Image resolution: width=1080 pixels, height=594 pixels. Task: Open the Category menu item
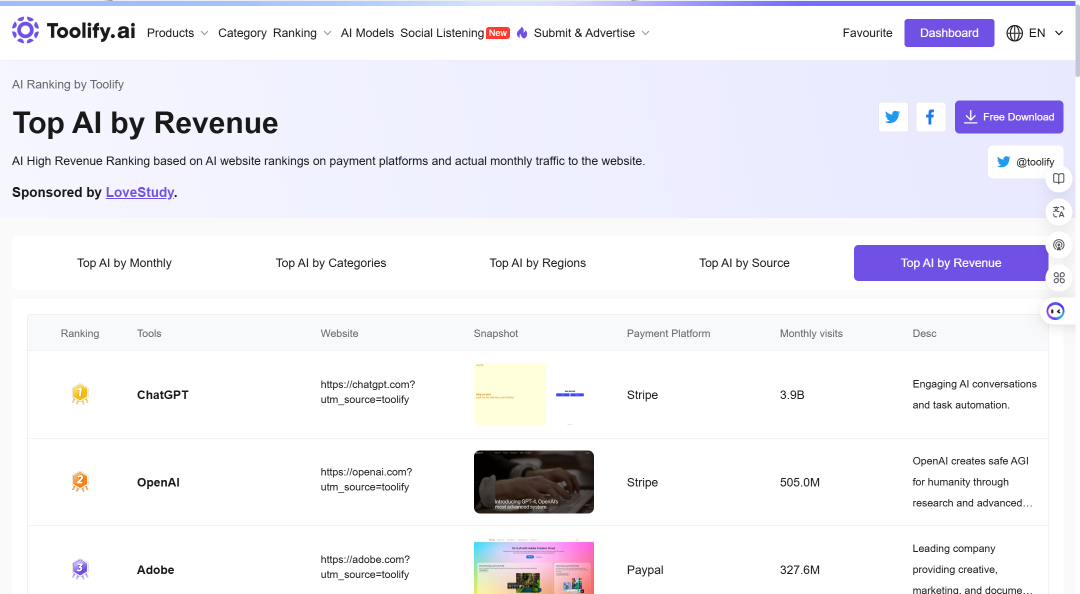242,33
